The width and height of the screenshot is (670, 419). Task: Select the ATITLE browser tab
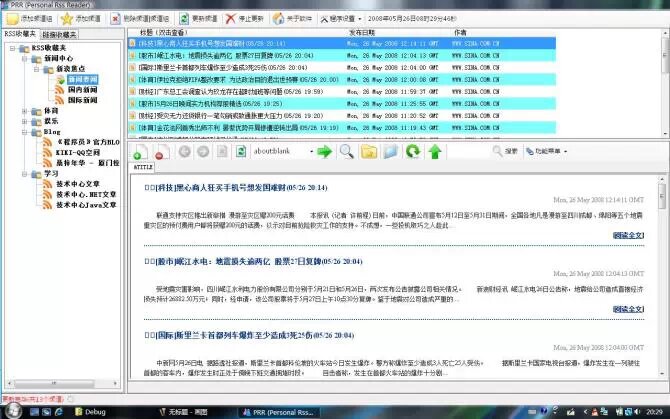click(x=143, y=167)
